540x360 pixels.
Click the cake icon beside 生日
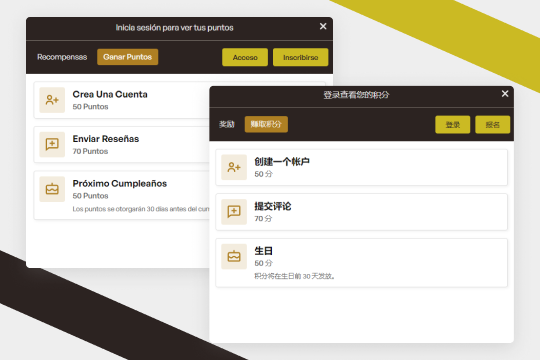click(234, 257)
